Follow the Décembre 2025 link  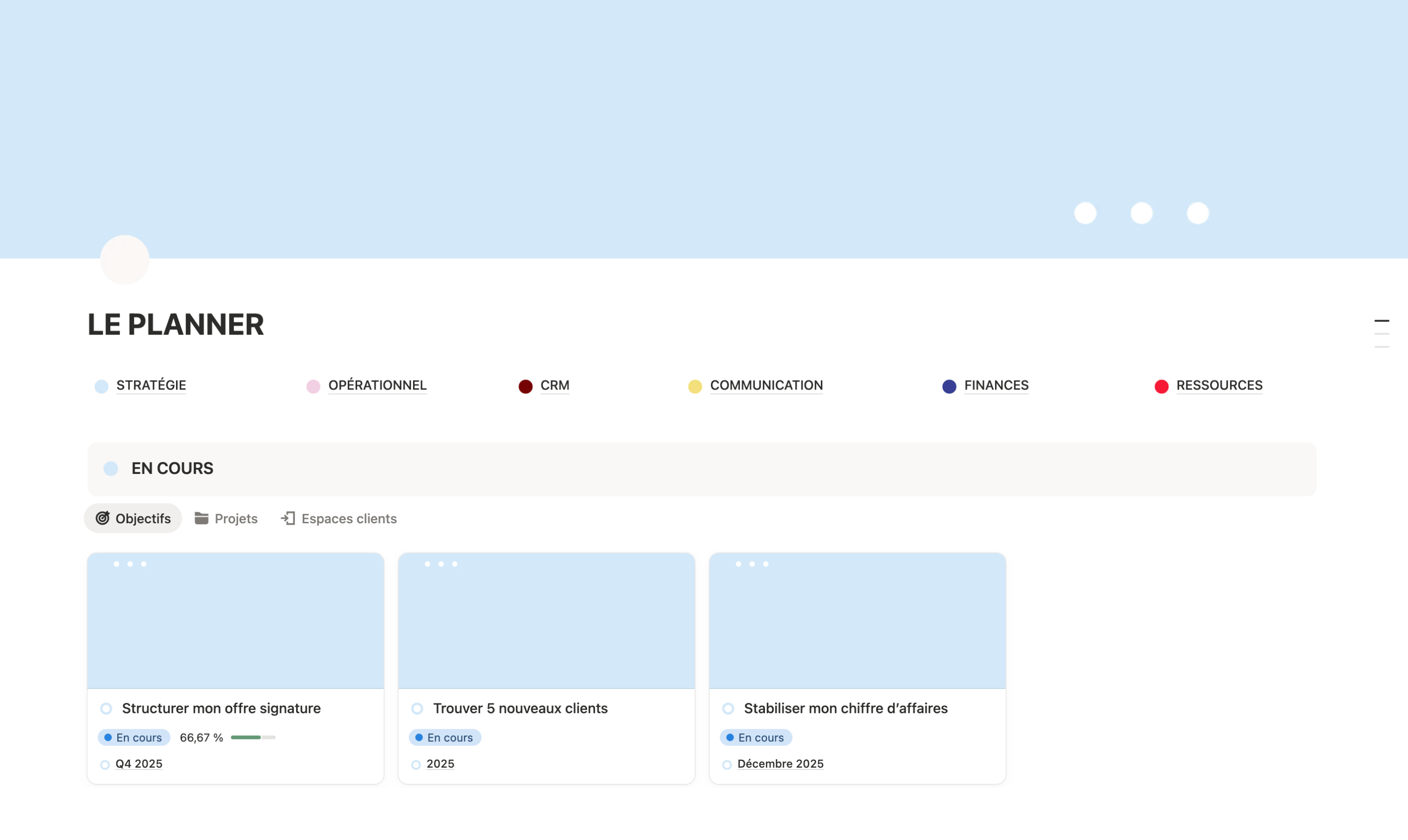(780, 764)
